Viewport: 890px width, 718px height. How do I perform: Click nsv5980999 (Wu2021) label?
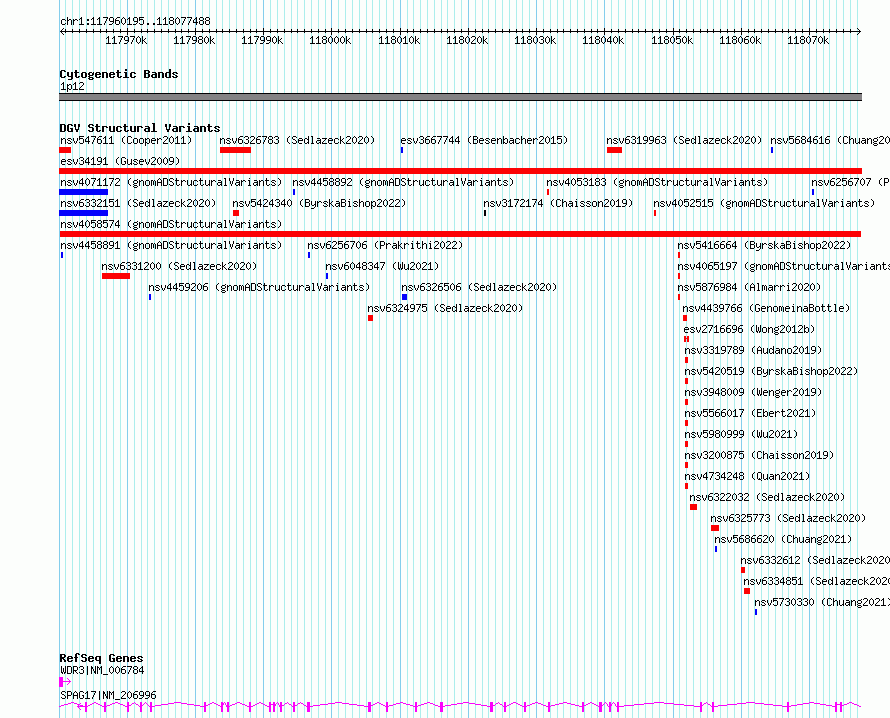point(741,434)
